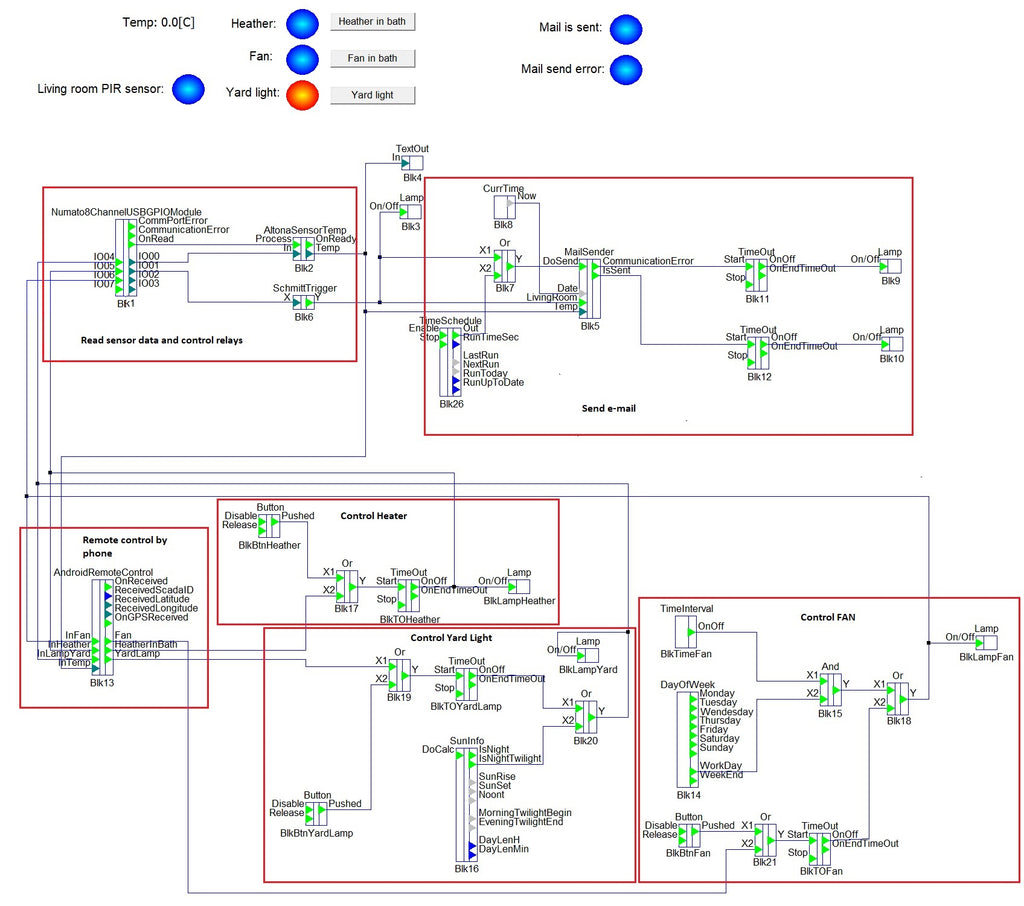Toggle the Yard light button
This screenshot has width=1024, height=906.
(372, 95)
